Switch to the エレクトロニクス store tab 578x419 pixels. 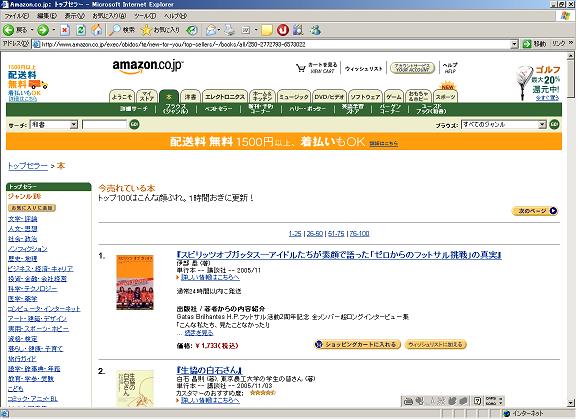coord(224,97)
